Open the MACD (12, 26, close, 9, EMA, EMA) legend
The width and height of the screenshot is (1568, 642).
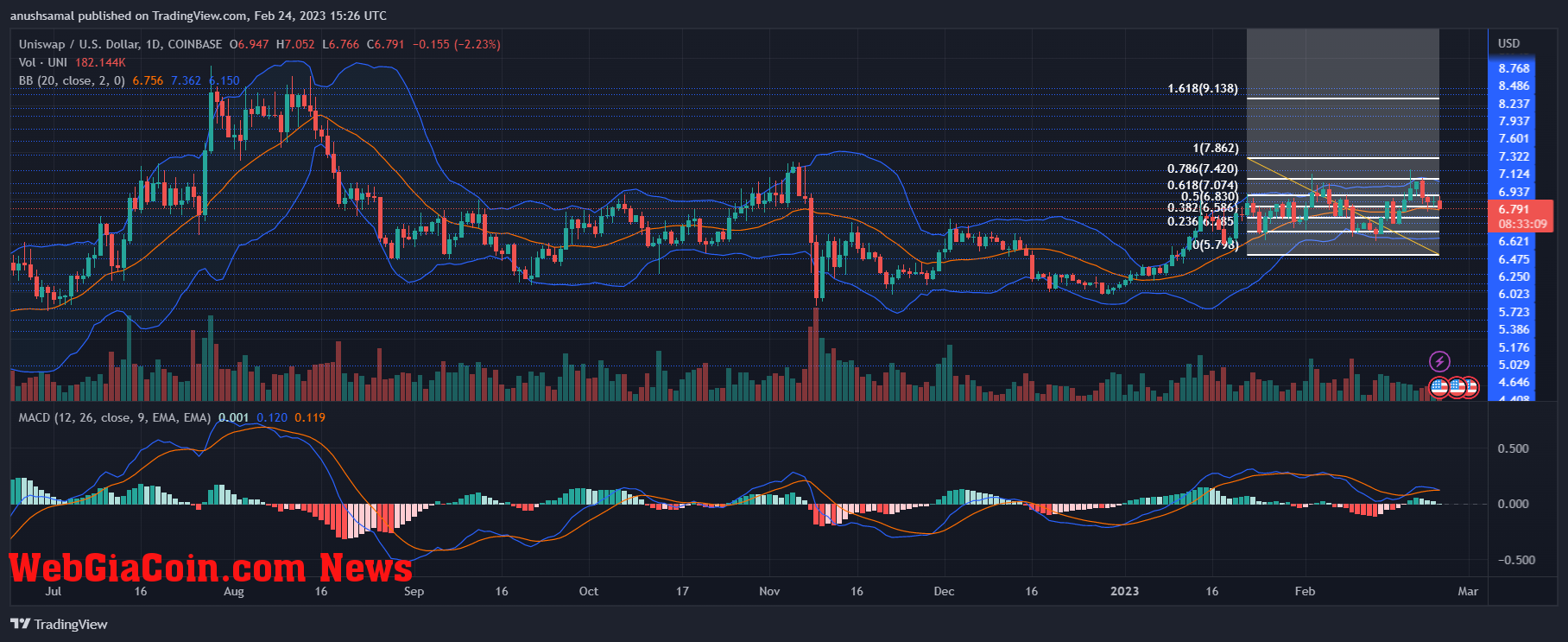(x=115, y=417)
